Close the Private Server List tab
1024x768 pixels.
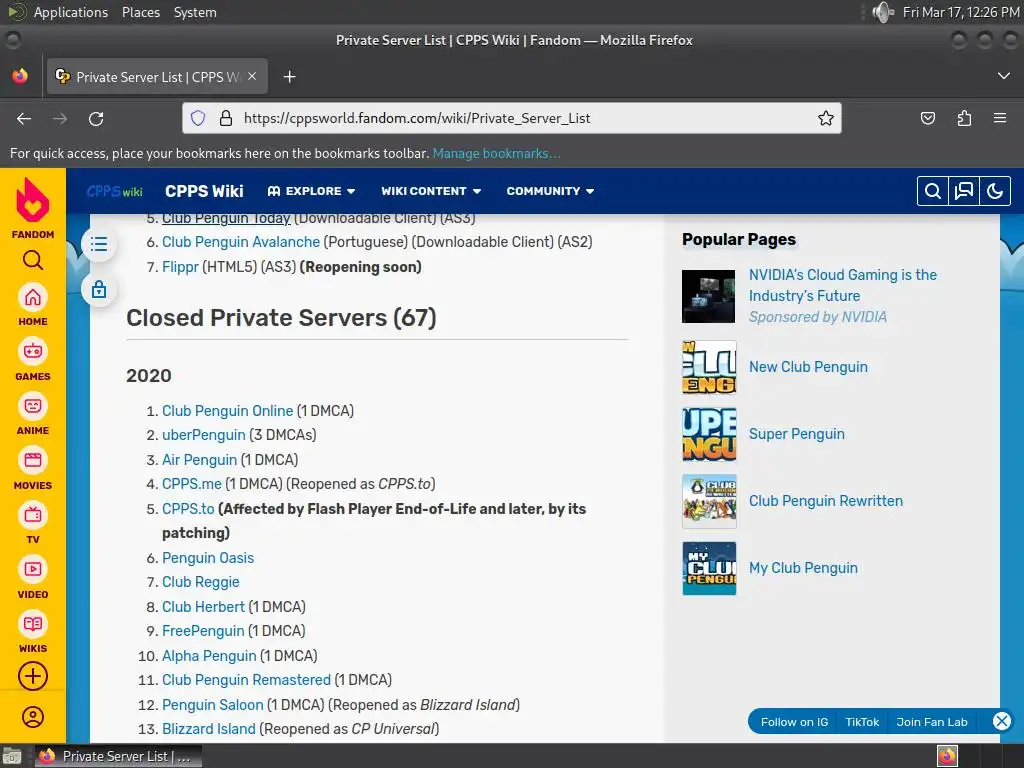coord(252,76)
